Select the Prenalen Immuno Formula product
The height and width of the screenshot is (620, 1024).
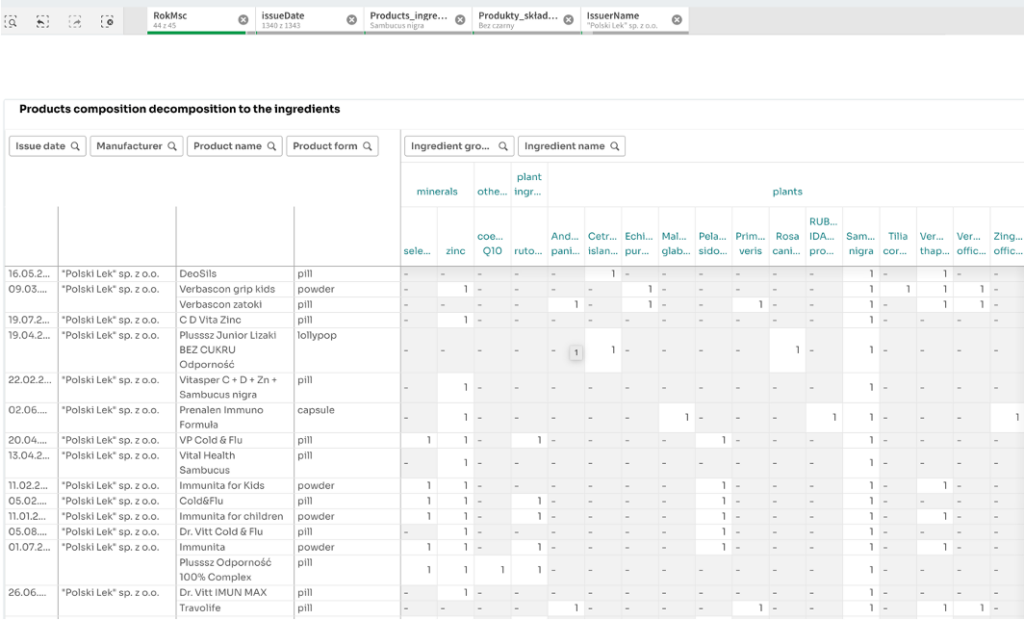221,417
